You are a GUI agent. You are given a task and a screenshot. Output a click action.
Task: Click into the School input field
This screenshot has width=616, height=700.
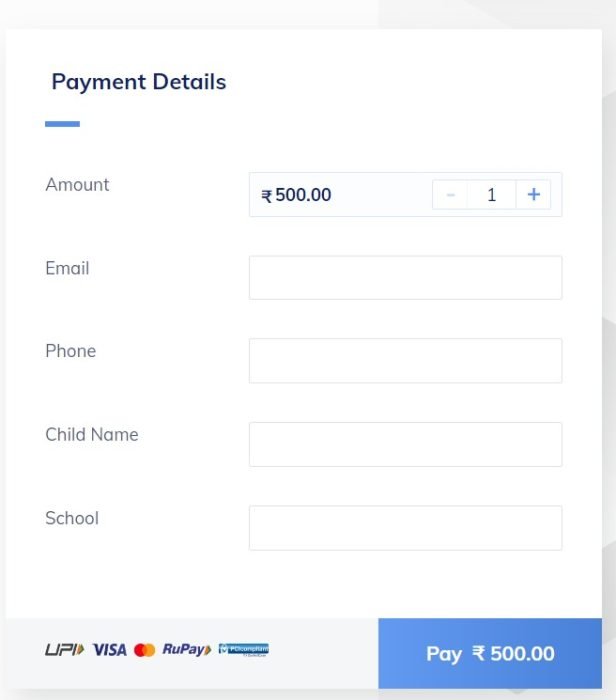point(405,527)
